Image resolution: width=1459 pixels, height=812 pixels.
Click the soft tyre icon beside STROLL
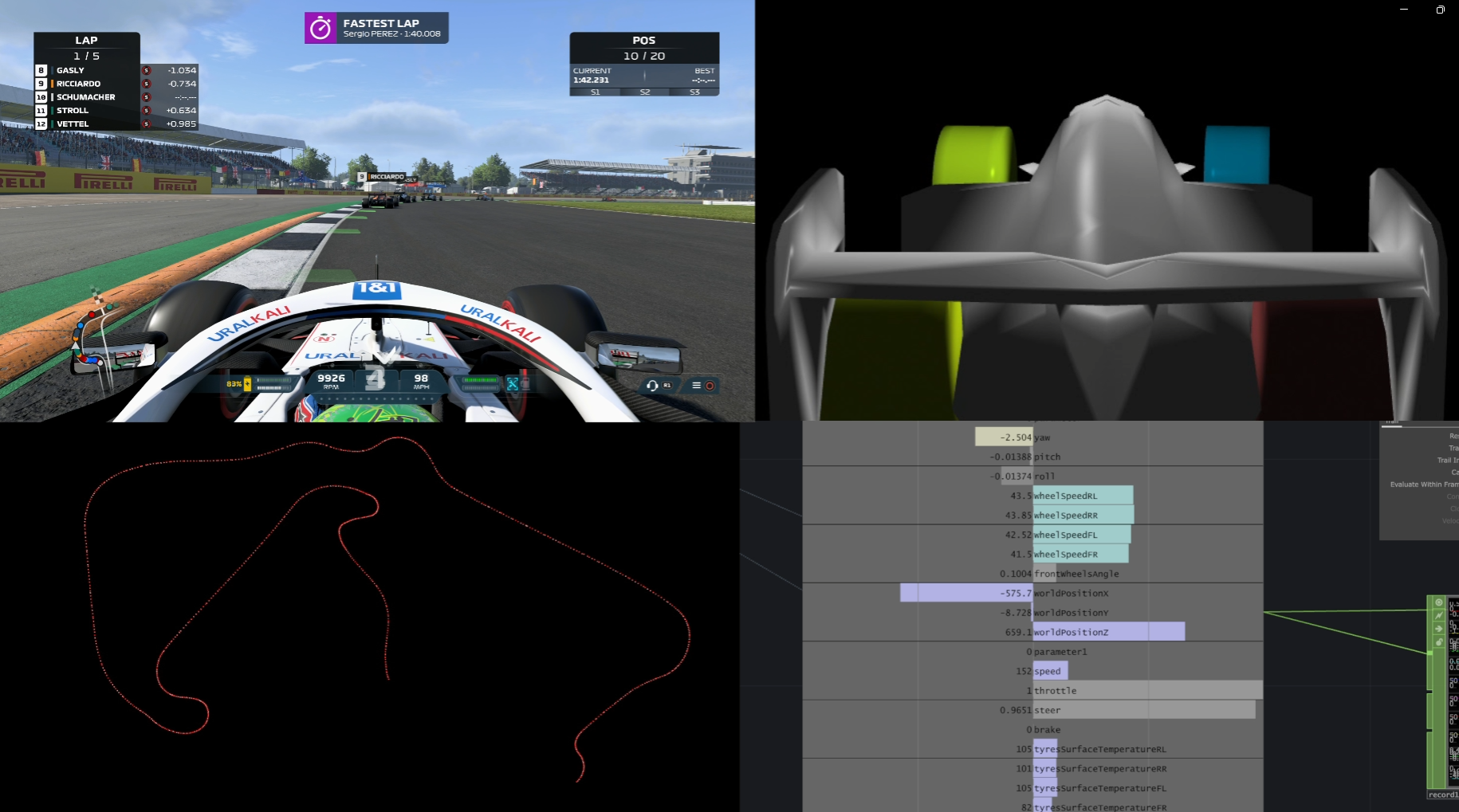tap(146, 111)
